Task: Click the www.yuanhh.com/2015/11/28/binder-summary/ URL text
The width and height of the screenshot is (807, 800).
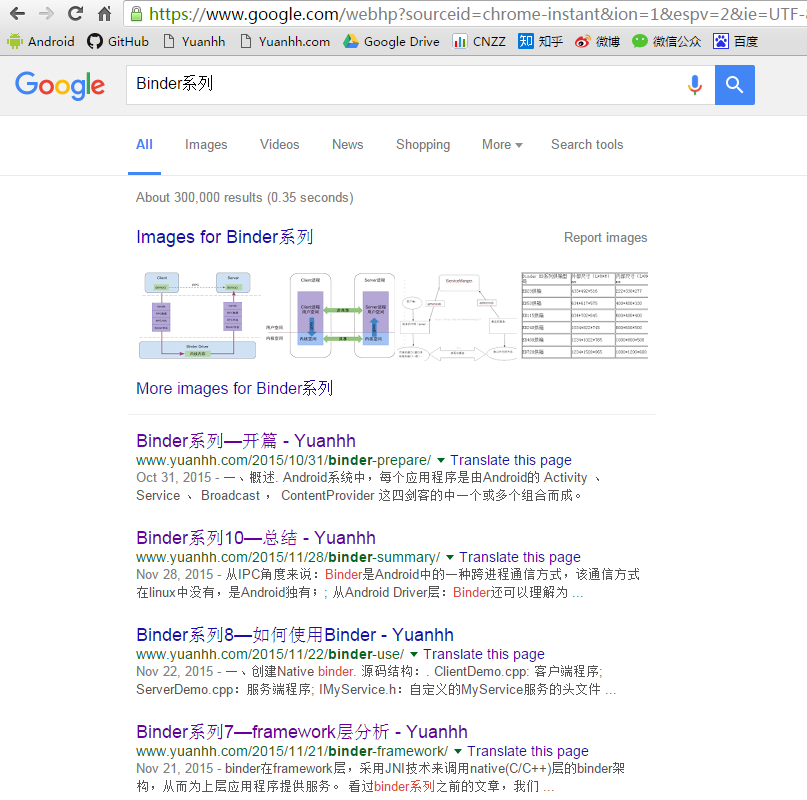Action: tap(288, 556)
